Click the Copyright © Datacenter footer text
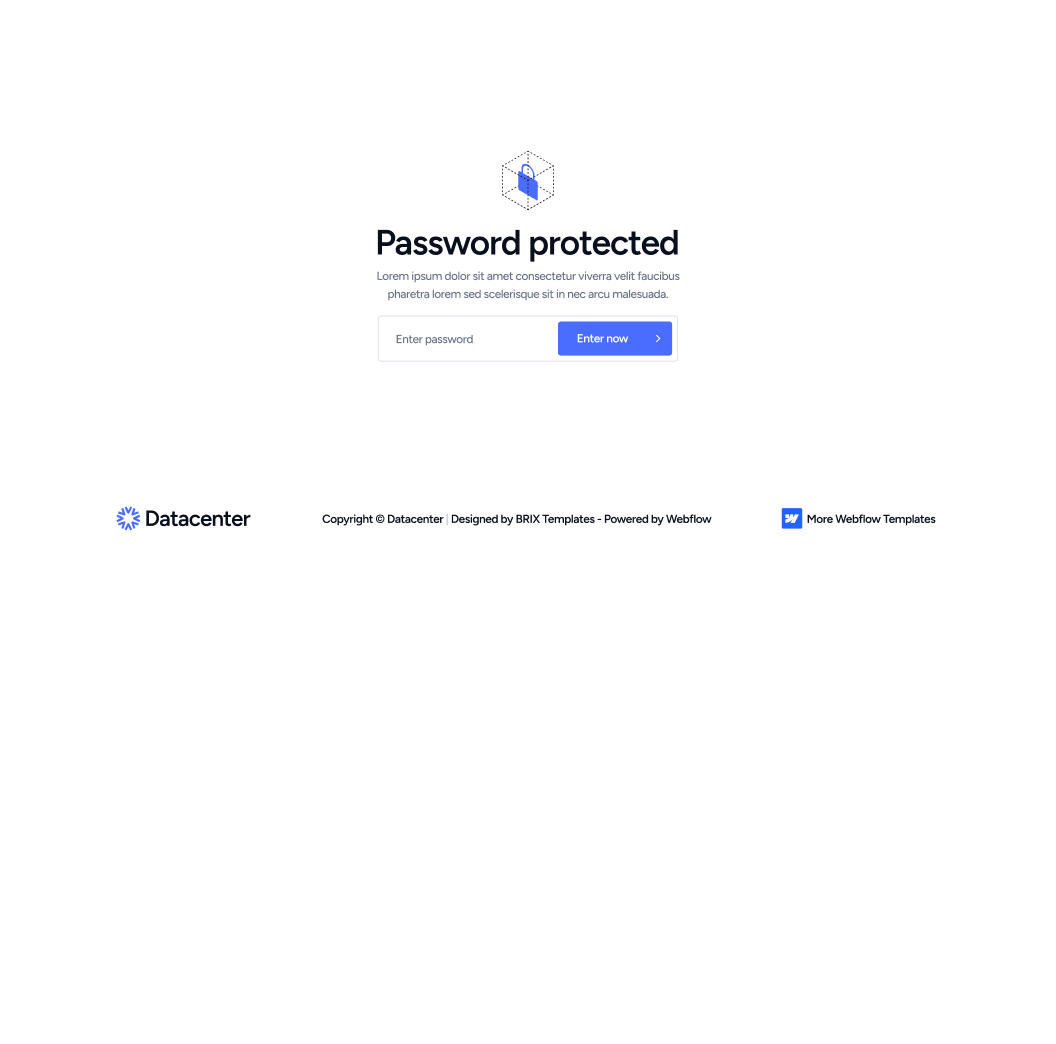The height and width of the screenshot is (1044, 1056). point(382,519)
